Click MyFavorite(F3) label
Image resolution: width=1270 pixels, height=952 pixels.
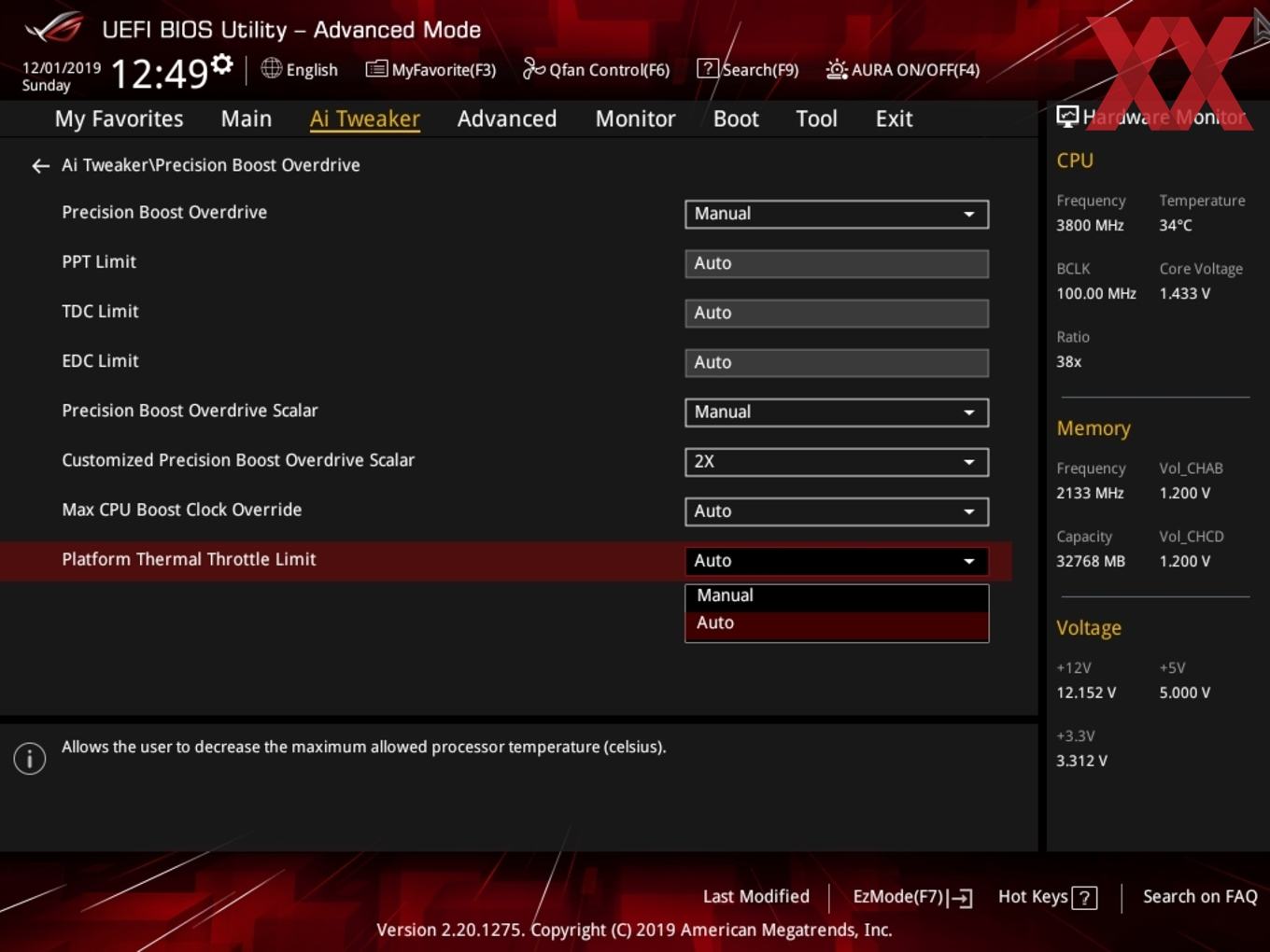444,70
